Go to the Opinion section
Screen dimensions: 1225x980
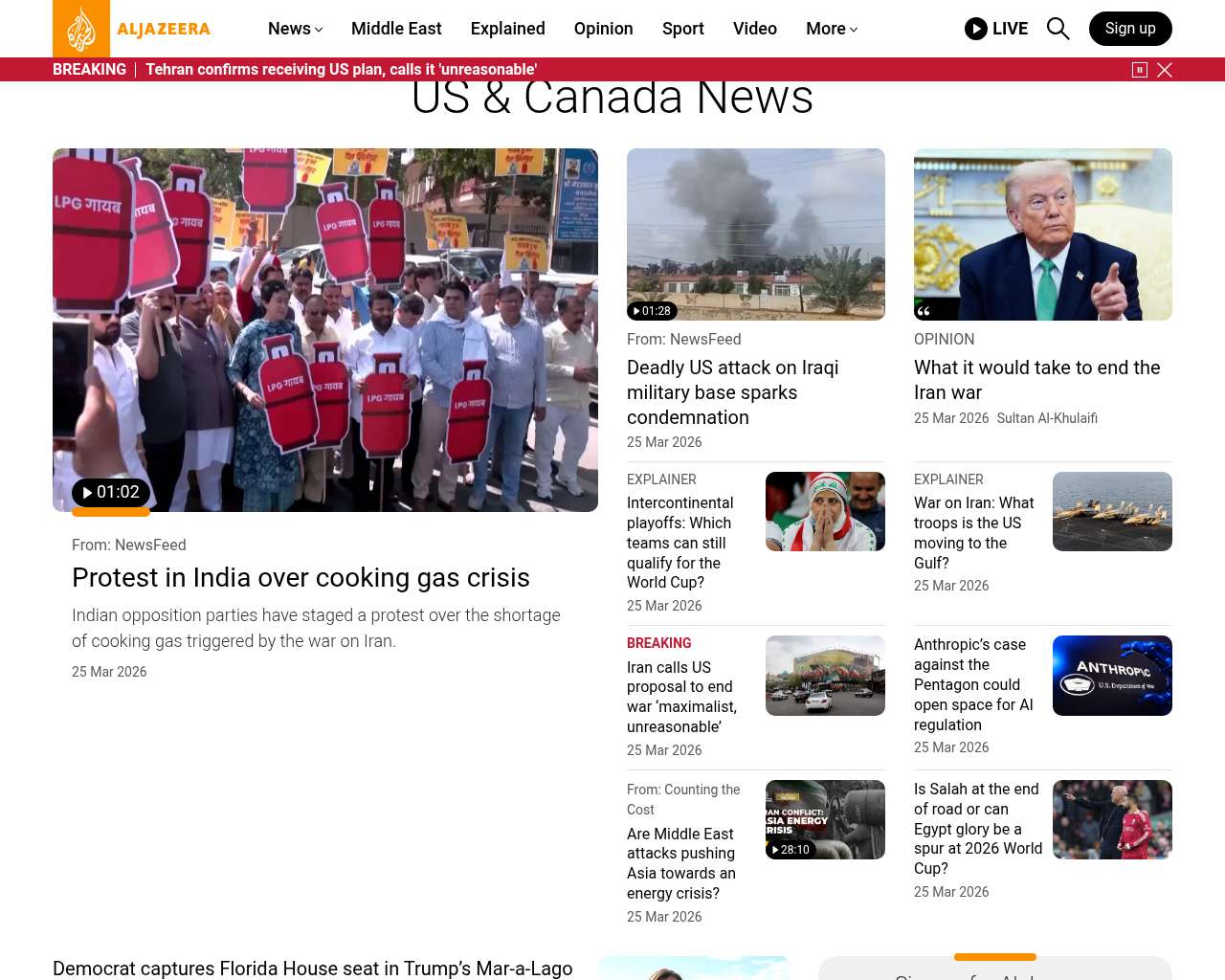603,29
